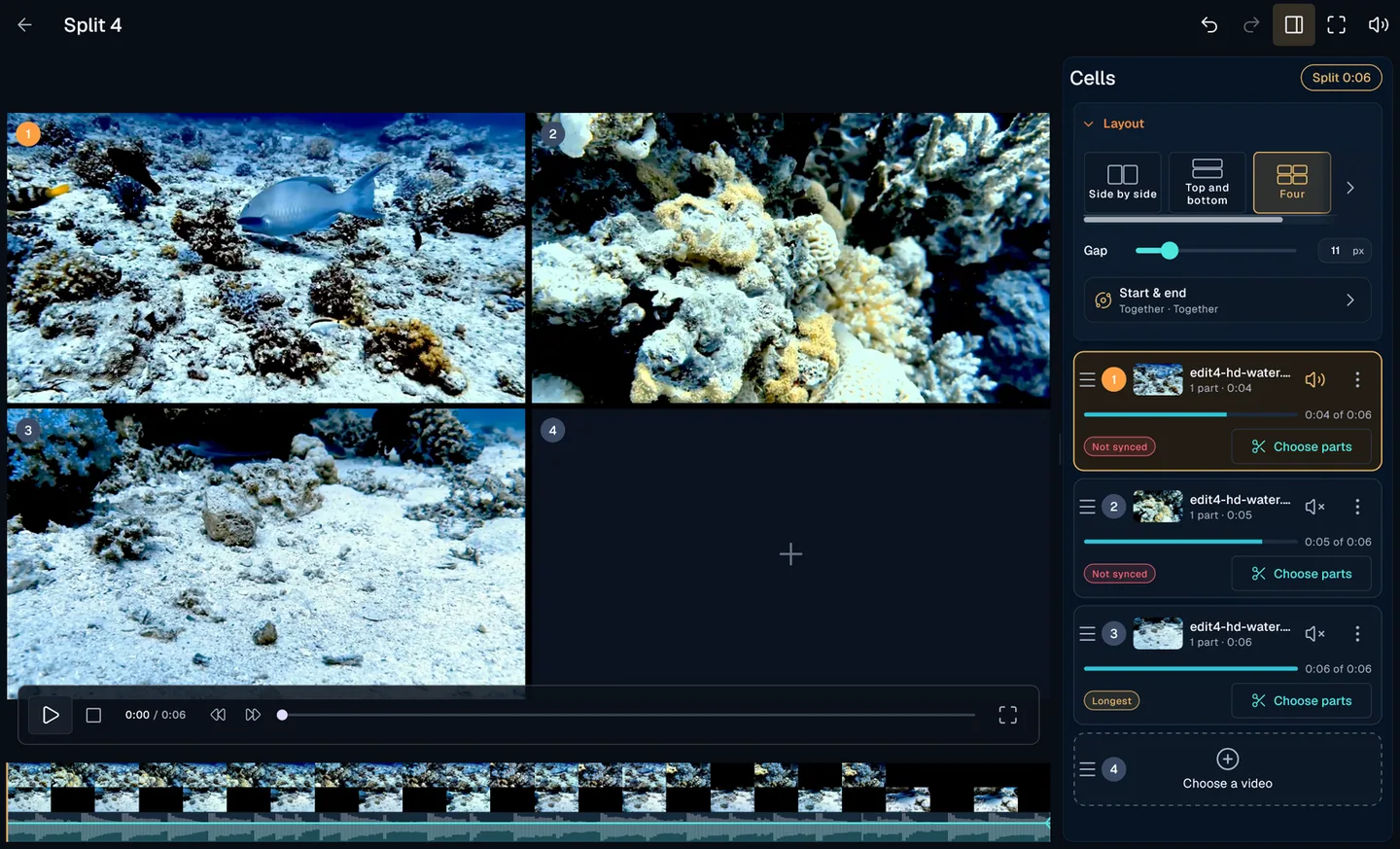Show more layouts with the right chevron
Viewport: 1400px width, 849px height.
1350,188
